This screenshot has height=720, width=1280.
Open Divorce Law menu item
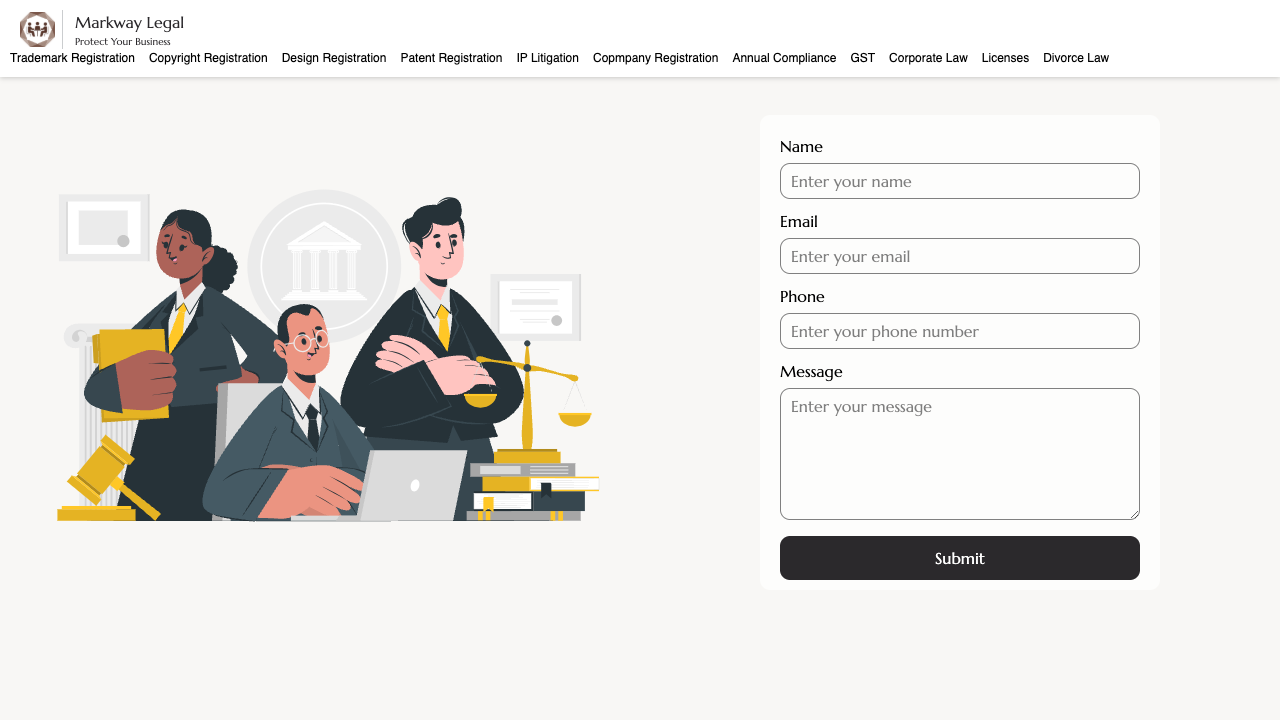pyautogui.click(x=1076, y=58)
